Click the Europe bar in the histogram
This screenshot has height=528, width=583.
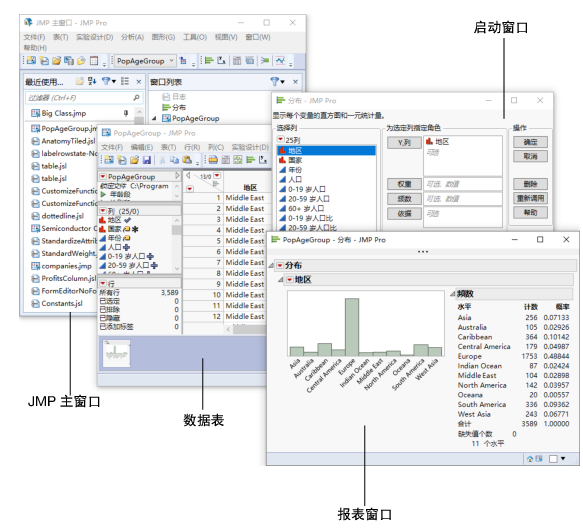352,327
